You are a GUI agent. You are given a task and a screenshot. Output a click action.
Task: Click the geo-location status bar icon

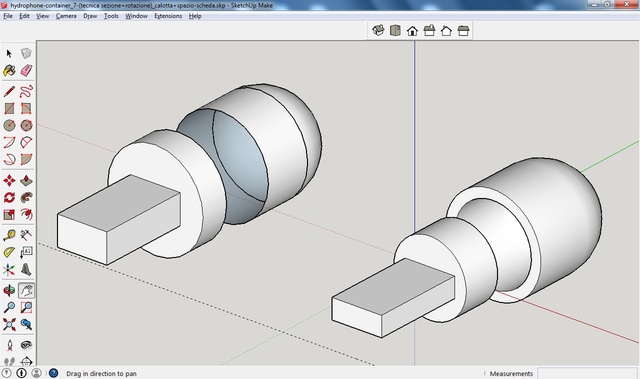pyautogui.click(x=7, y=373)
